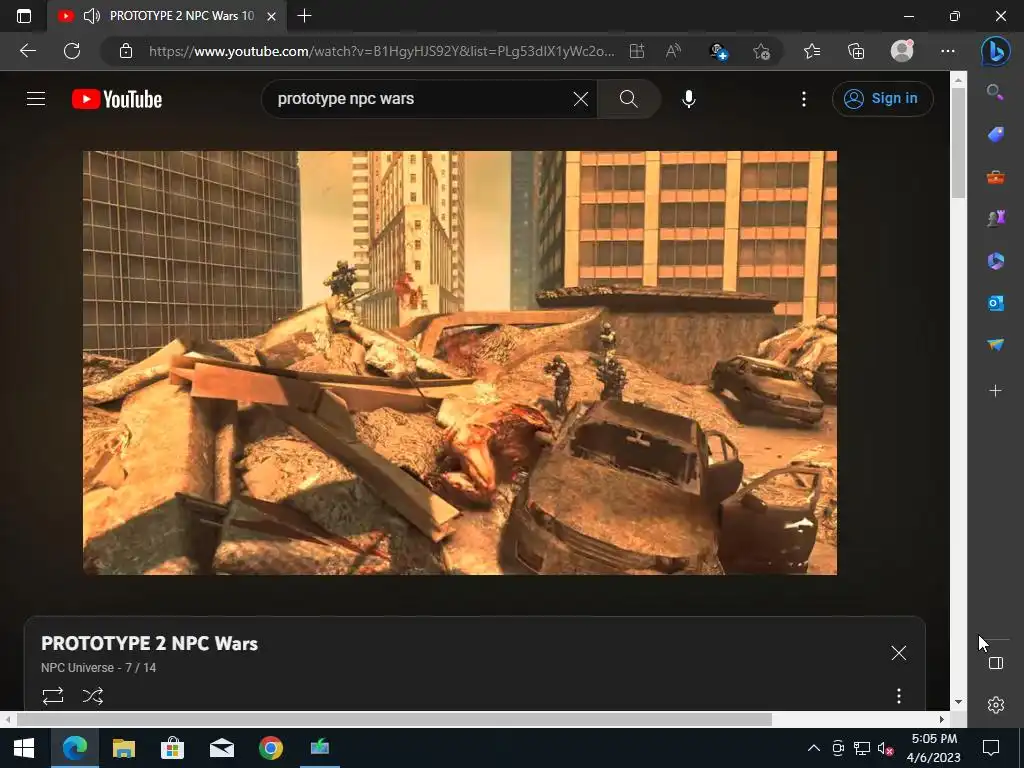Open tracking prevention extension icon
Image resolution: width=1024 pixels, height=768 pixels.
[718, 51]
